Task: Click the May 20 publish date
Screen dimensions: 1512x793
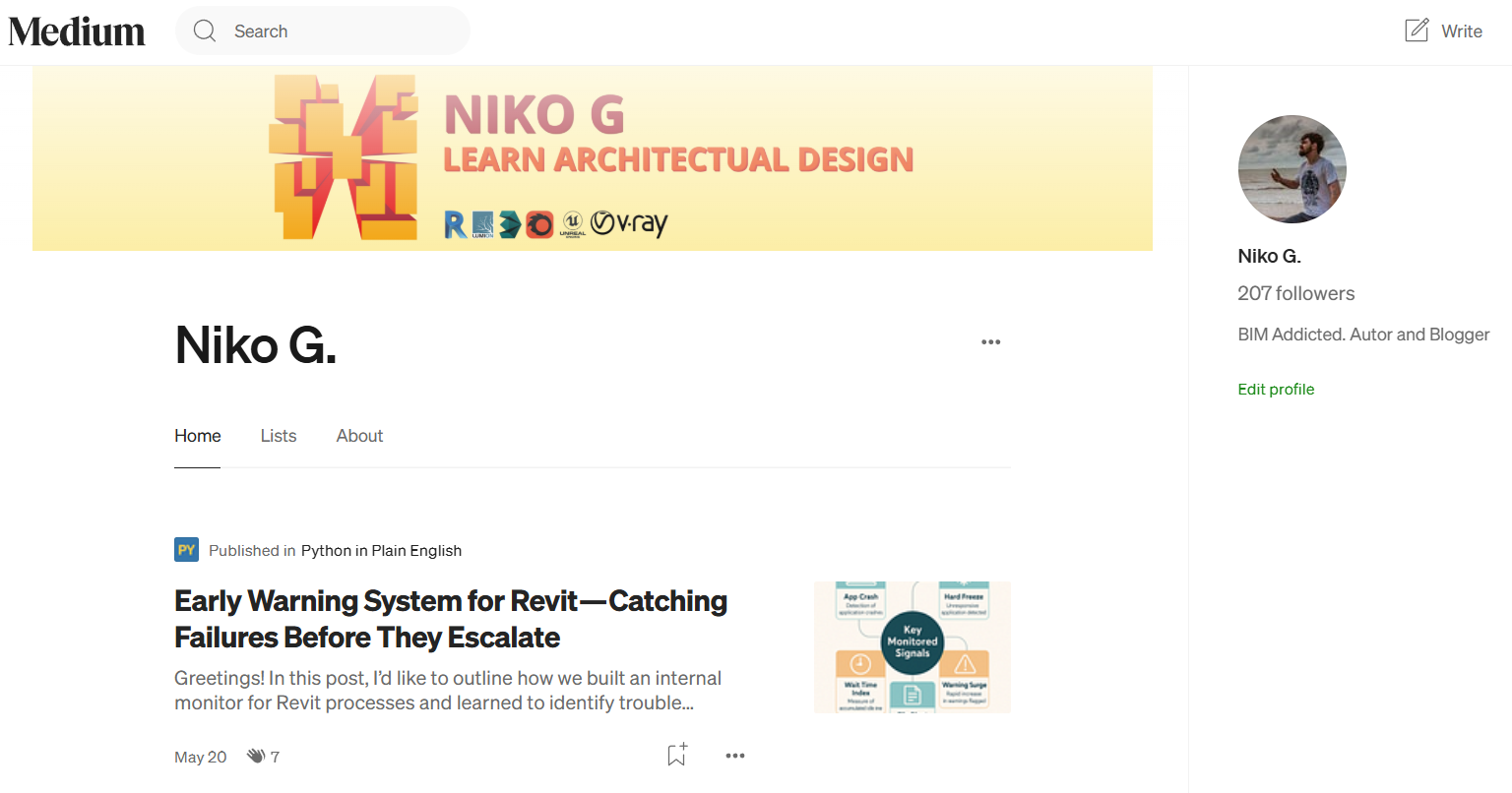Action: [200, 757]
